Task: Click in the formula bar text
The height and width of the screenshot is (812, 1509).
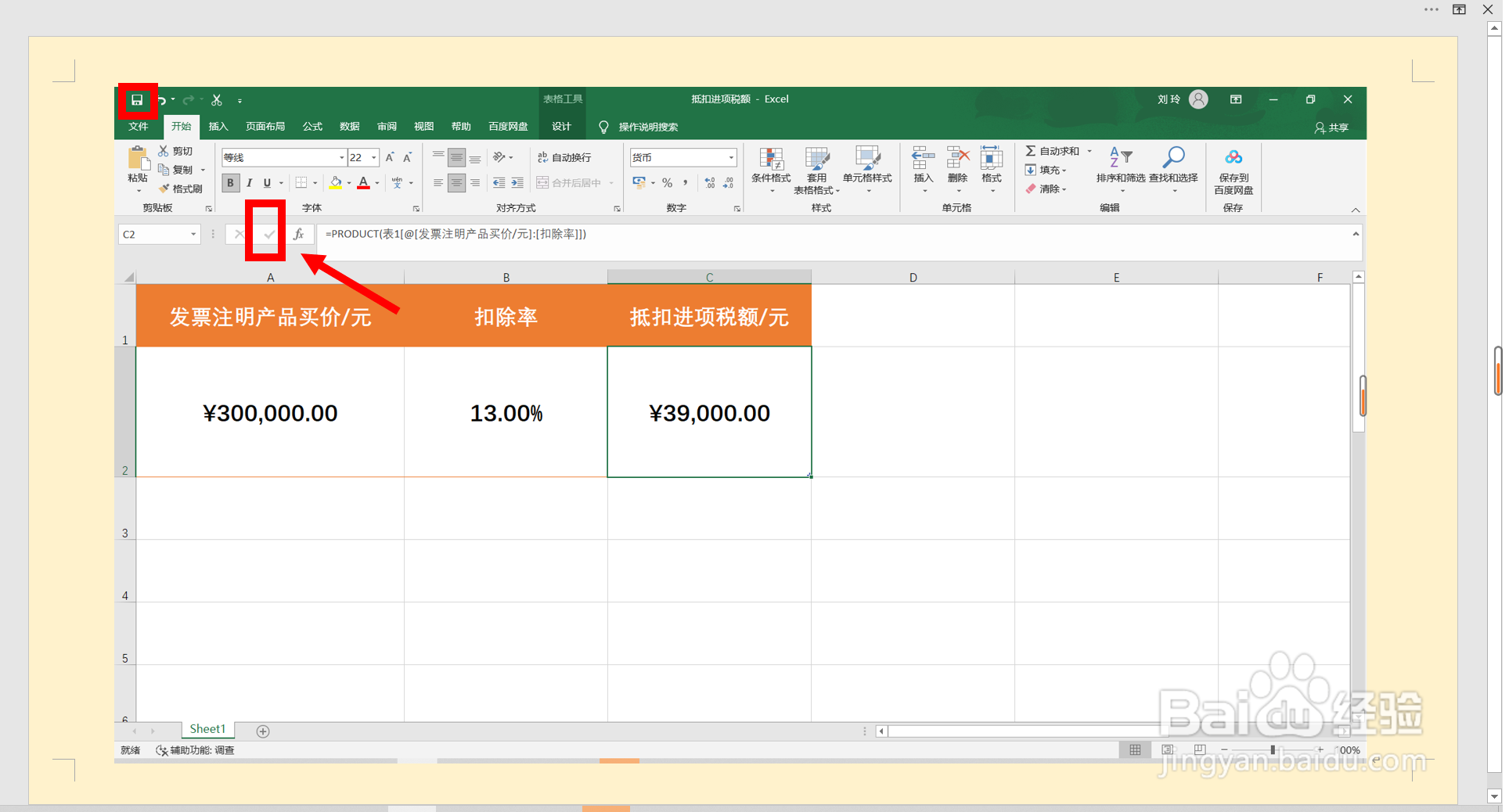Action: 456,234
